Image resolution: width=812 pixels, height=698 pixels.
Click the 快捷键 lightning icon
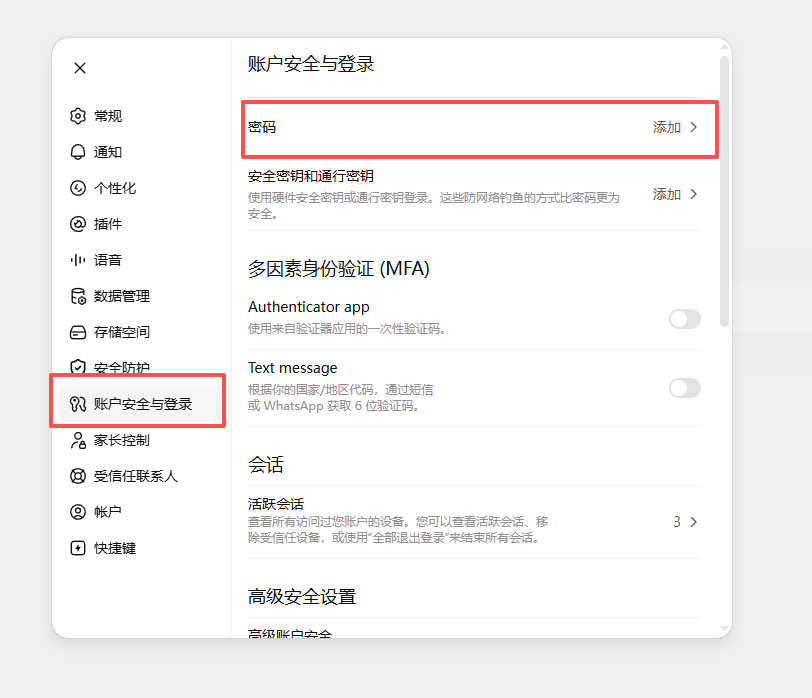click(x=78, y=548)
